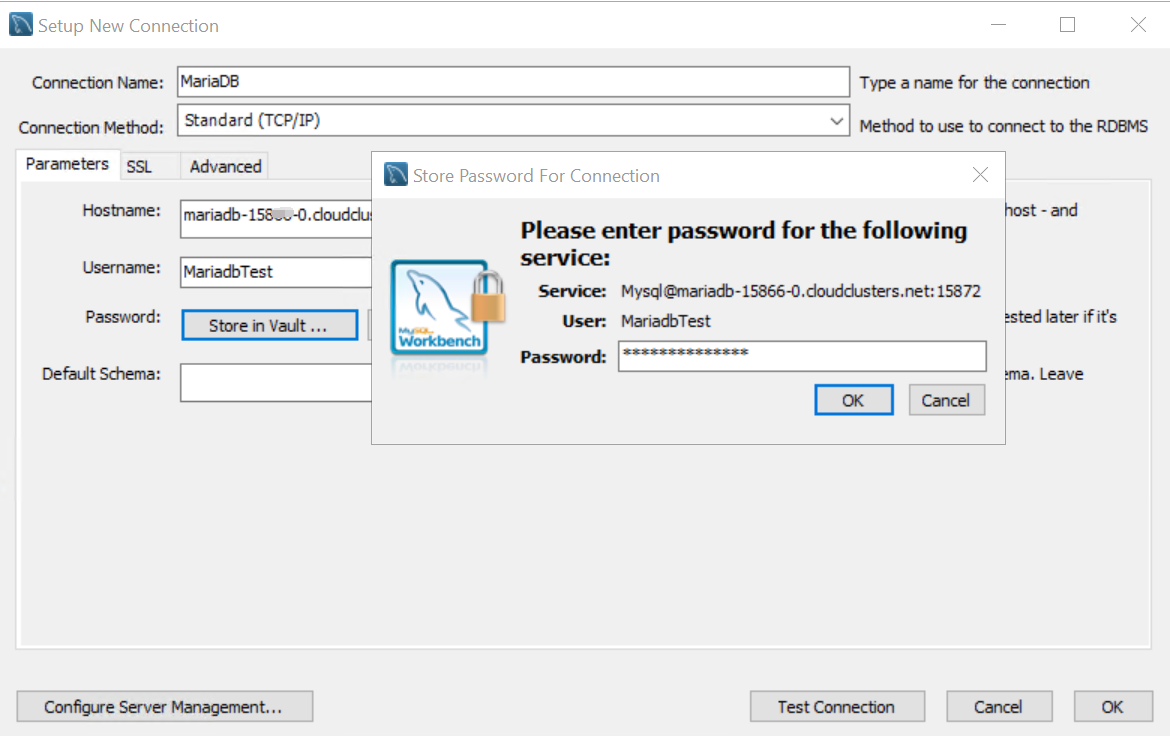This screenshot has width=1170, height=736.
Task: Select the Username text box
Action: 275,271
